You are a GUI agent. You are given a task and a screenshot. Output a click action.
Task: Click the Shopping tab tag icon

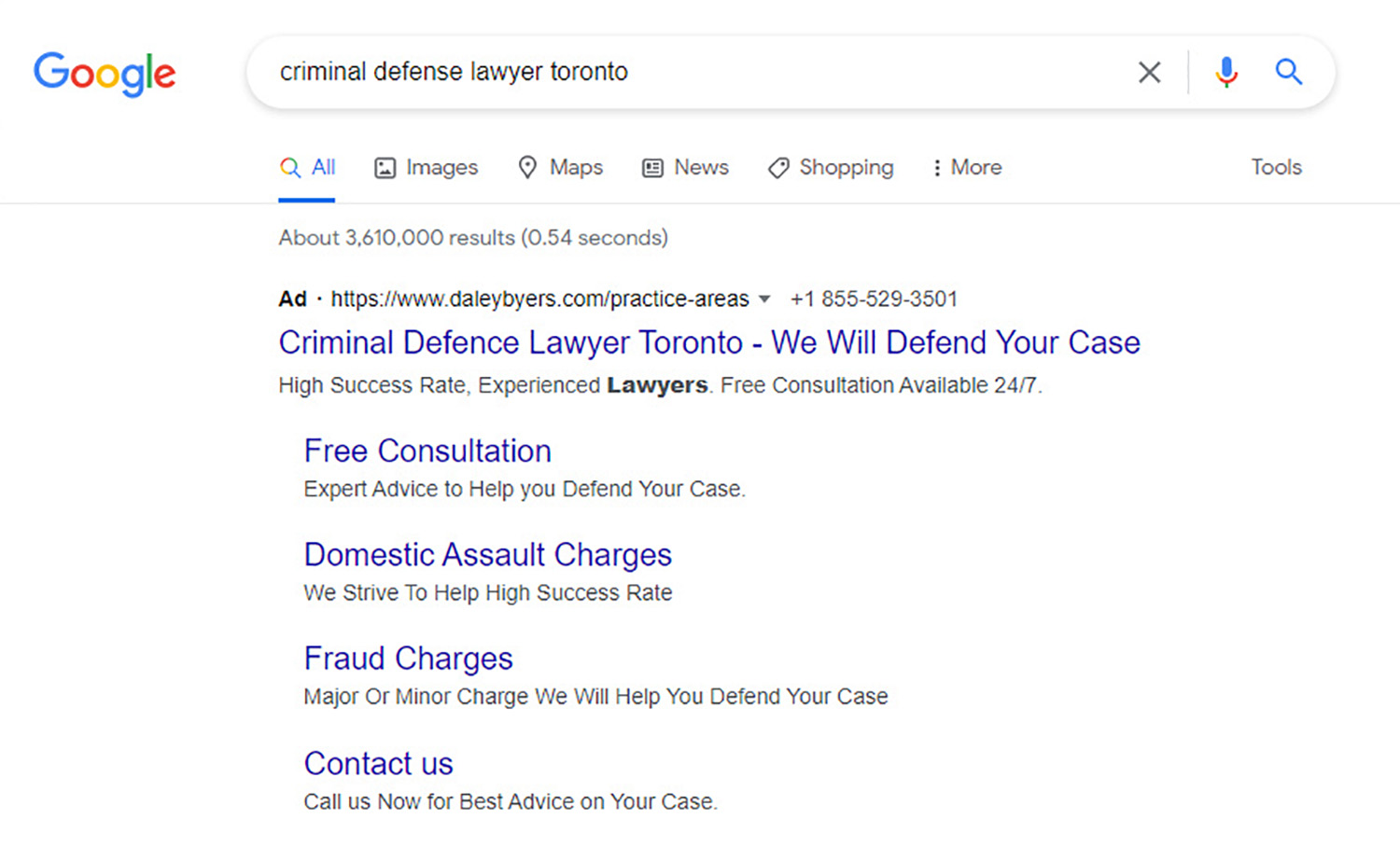777,168
